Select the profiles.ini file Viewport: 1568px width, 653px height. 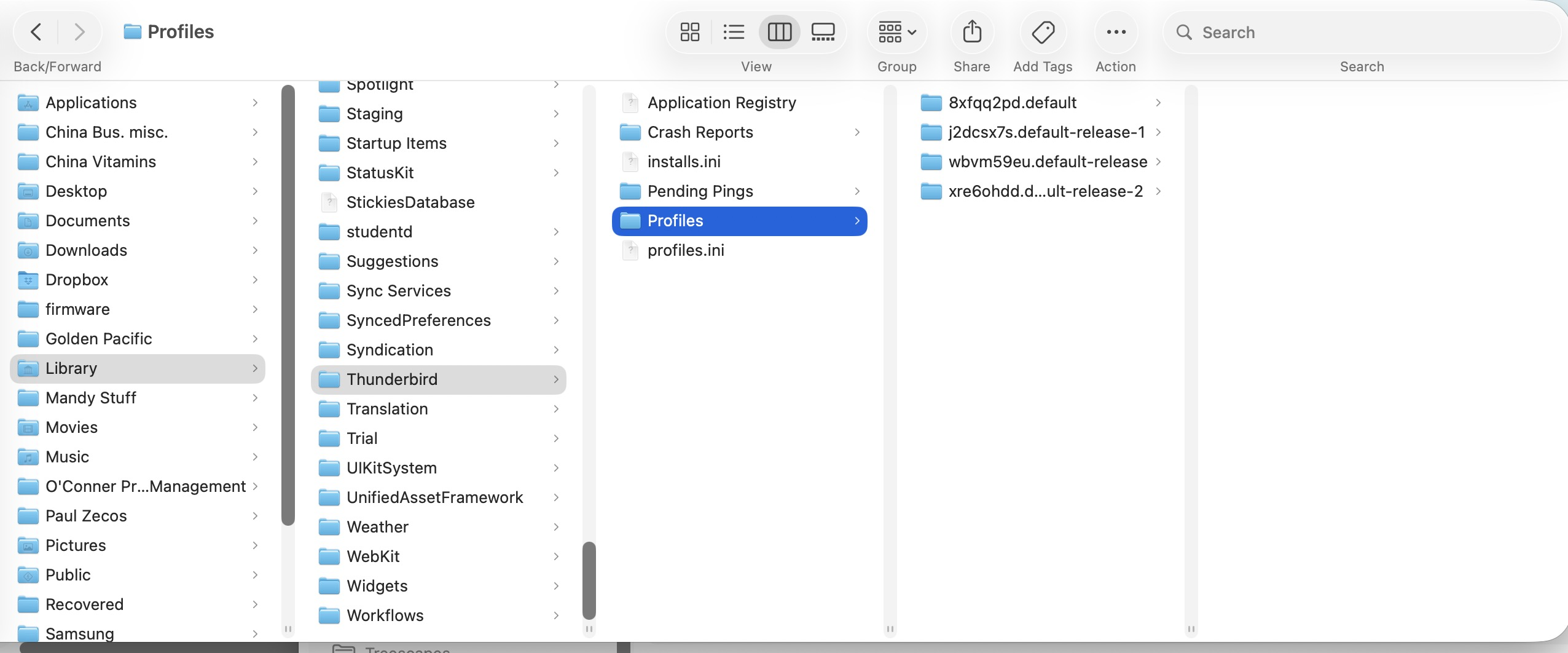click(686, 250)
